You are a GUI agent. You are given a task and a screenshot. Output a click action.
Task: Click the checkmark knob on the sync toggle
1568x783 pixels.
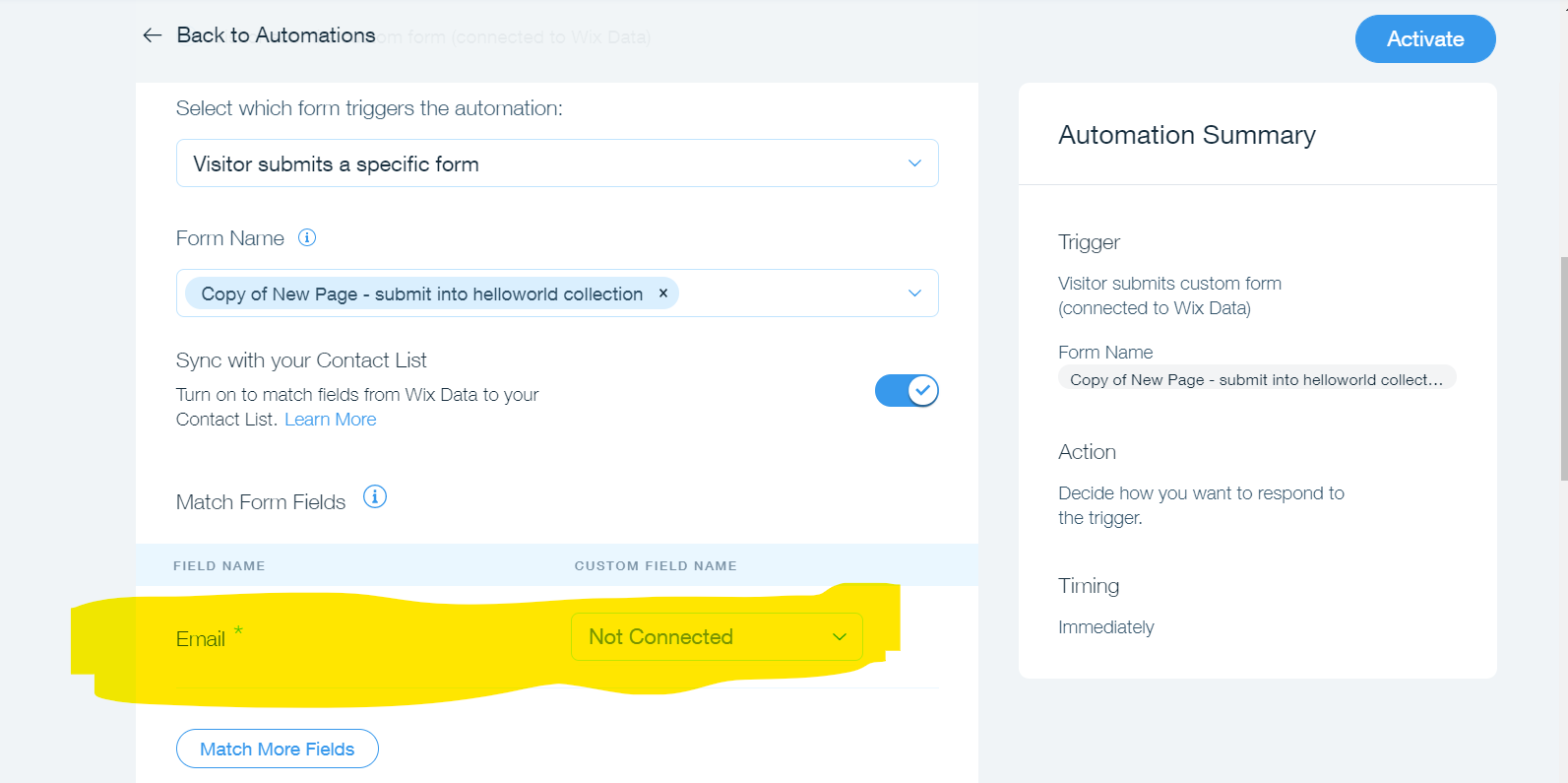tap(922, 391)
